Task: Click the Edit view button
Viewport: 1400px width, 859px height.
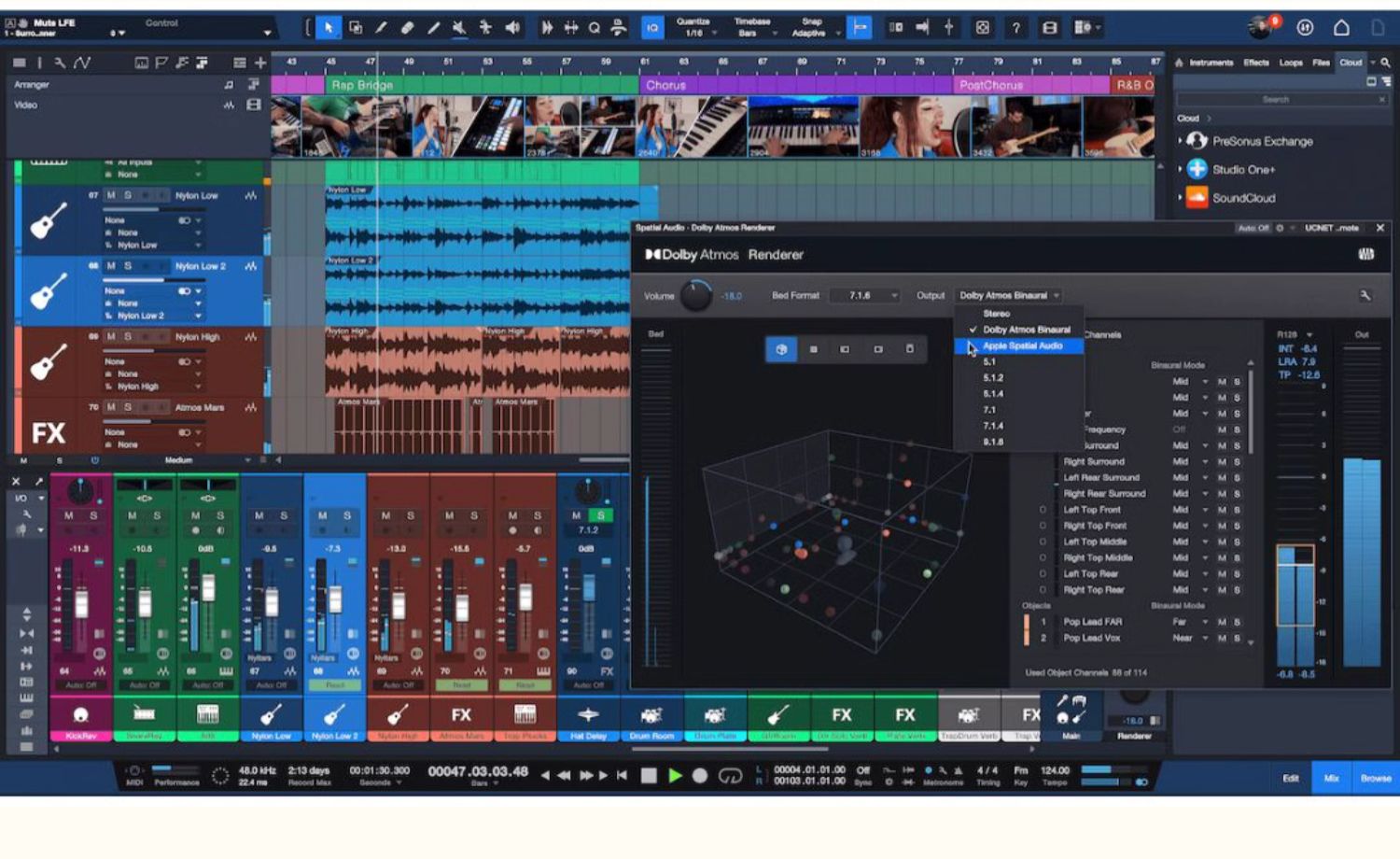Action: click(1291, 778)
